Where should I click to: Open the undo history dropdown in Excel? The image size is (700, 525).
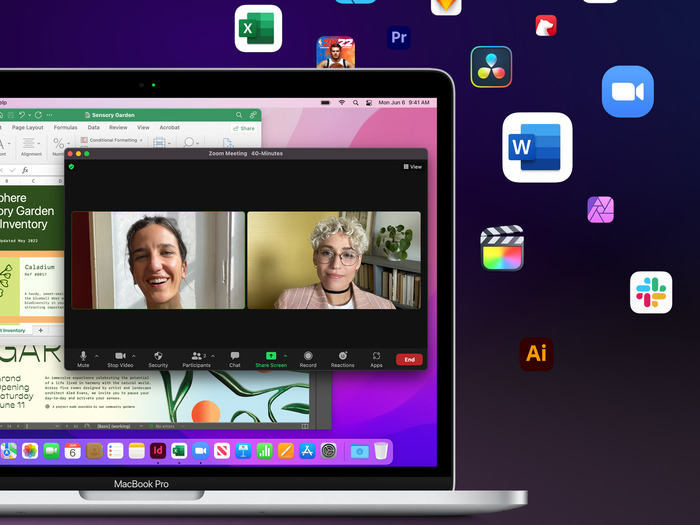click(29, 115)
